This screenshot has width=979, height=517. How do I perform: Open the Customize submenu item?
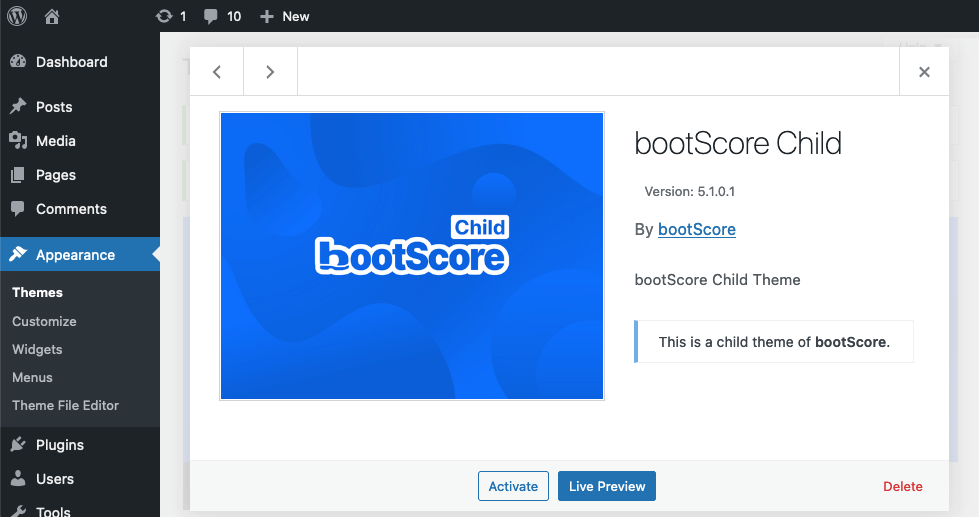44,321
